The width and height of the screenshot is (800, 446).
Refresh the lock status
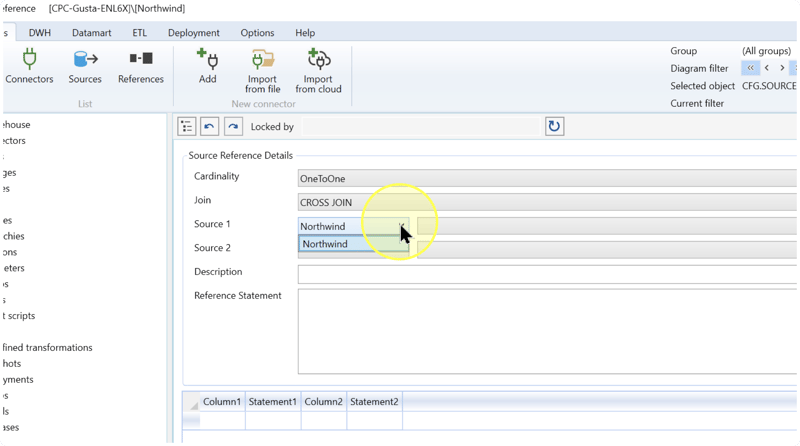(554, 127)
